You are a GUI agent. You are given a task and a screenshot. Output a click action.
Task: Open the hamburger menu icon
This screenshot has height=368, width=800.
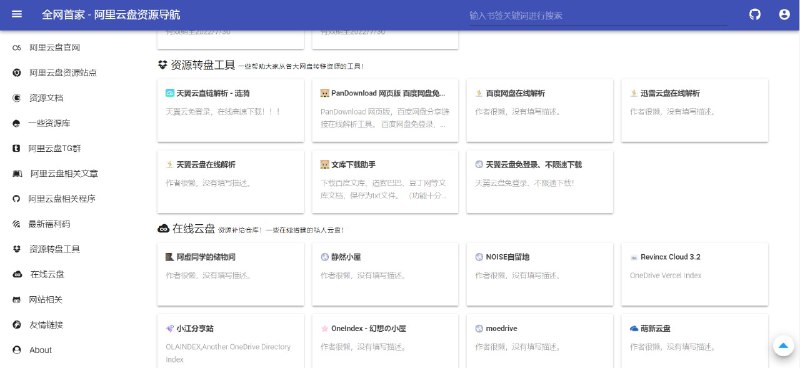pyautogui.click(x=17, y=14)
